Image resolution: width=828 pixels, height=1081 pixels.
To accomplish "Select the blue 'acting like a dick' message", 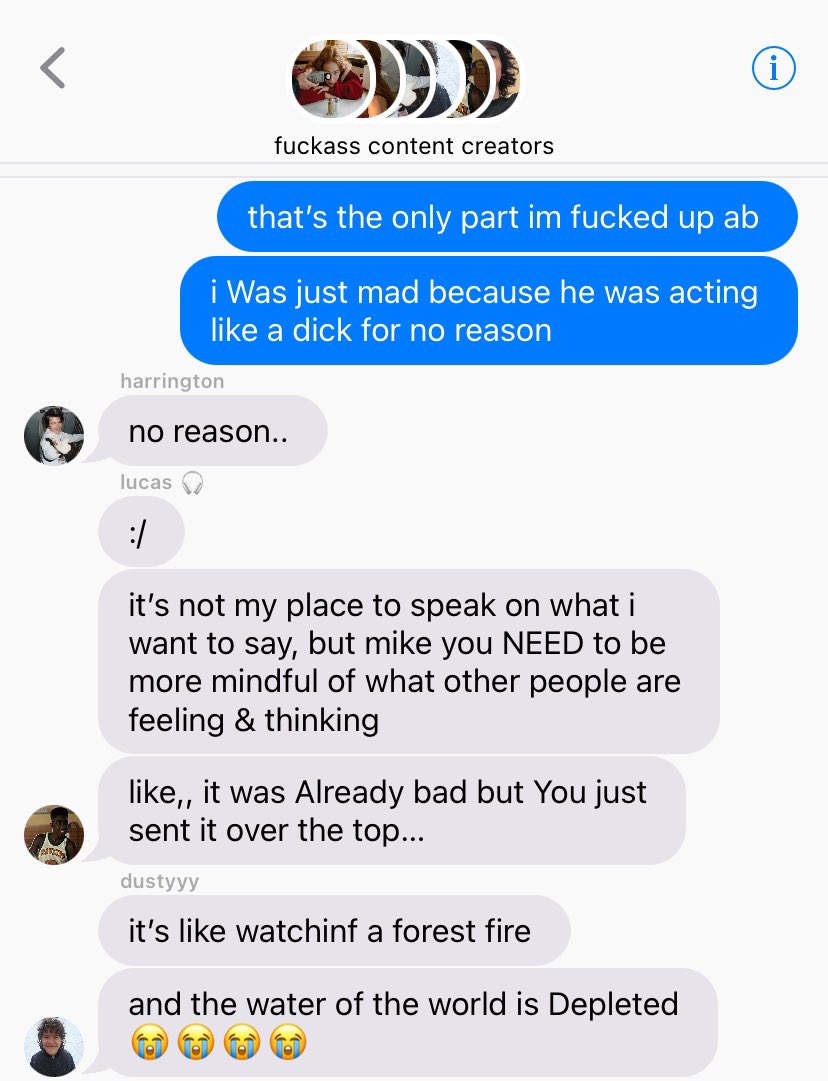I will [489, 311].
